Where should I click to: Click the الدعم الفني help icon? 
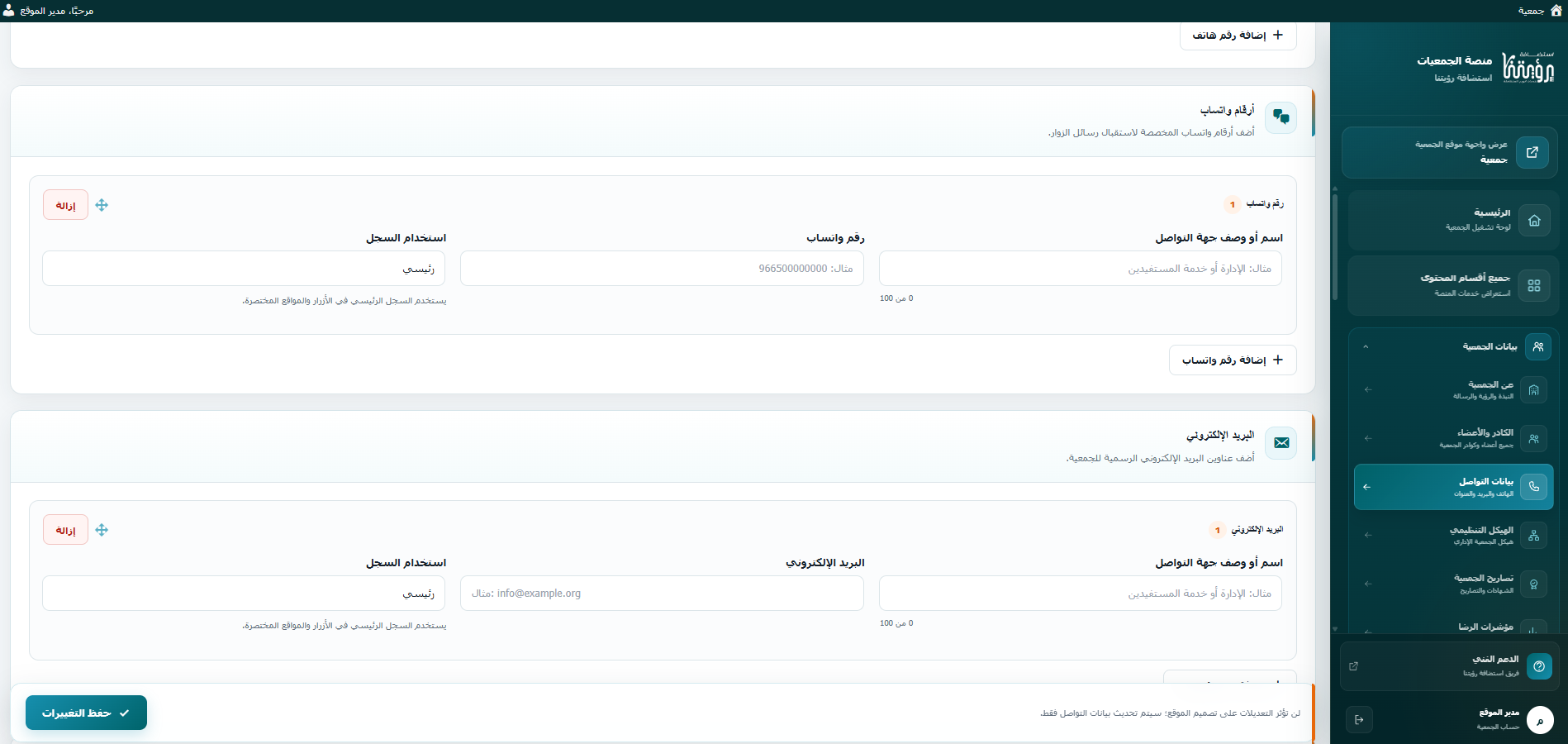pyautogui.click(x=1539, y=666)
